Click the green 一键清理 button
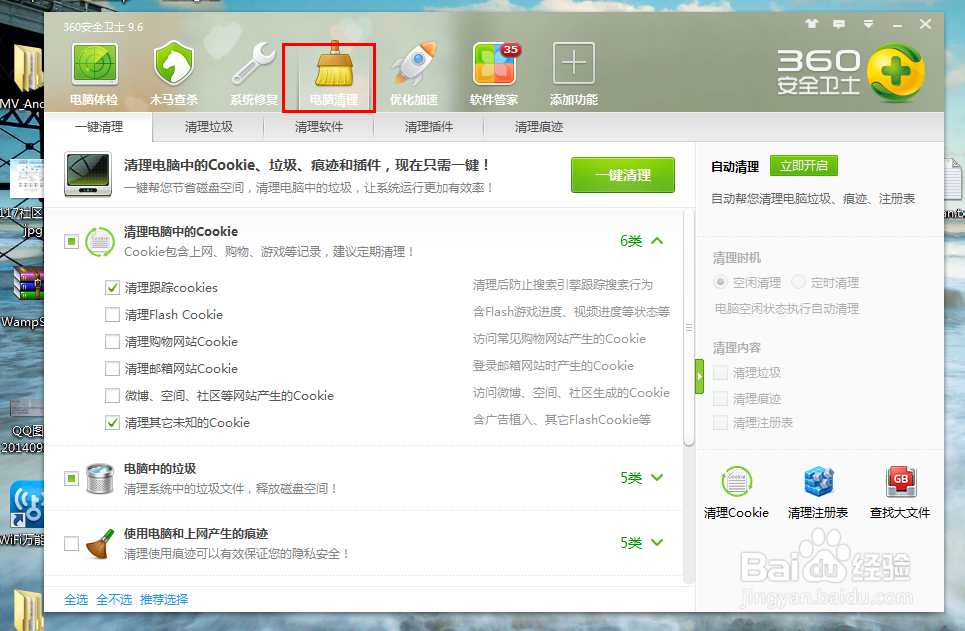The height and width of the screenshot is (631, 965). point(623,175)
